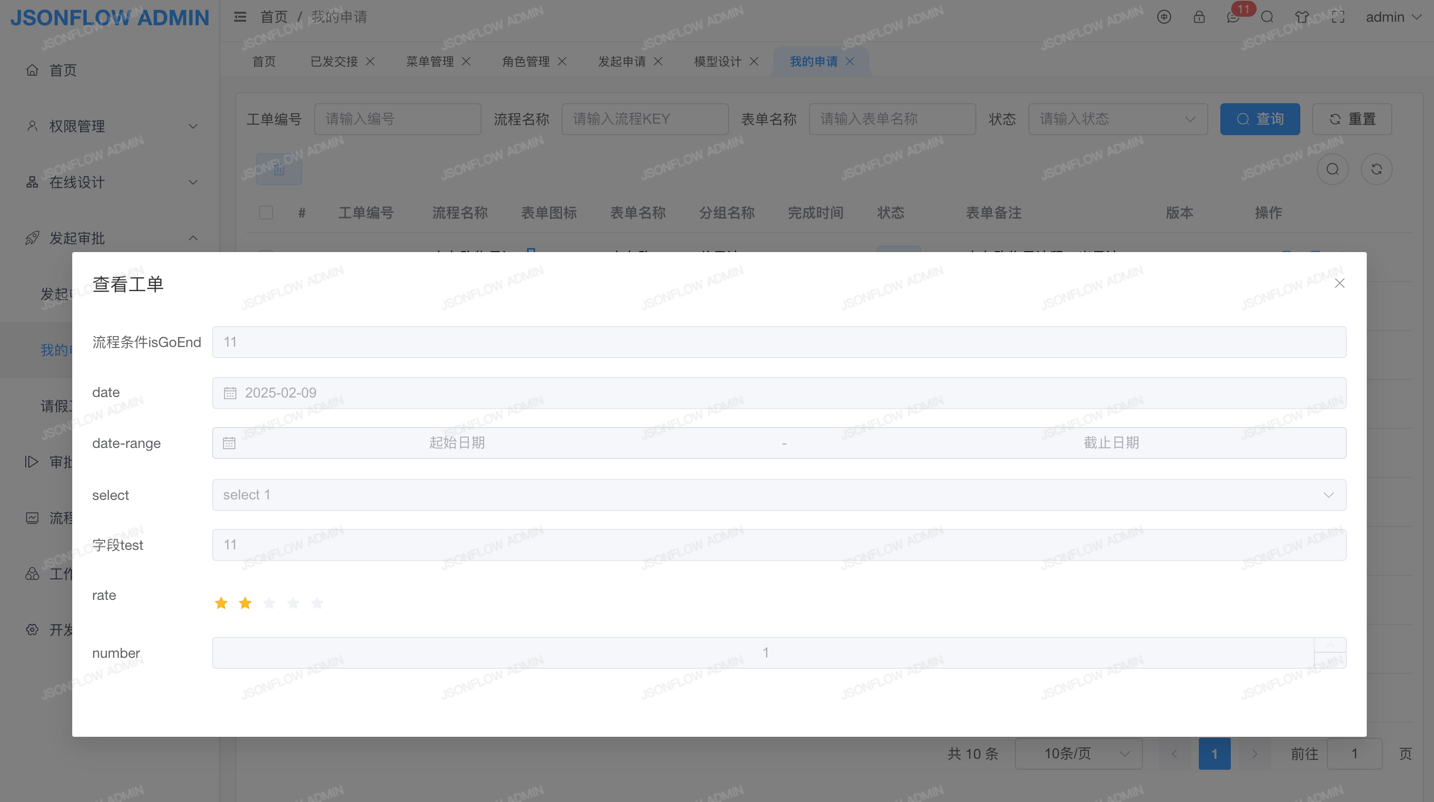Close the 查看工单 dialog
Viewport: 1434px width, 802px height.
(1339, 284)
